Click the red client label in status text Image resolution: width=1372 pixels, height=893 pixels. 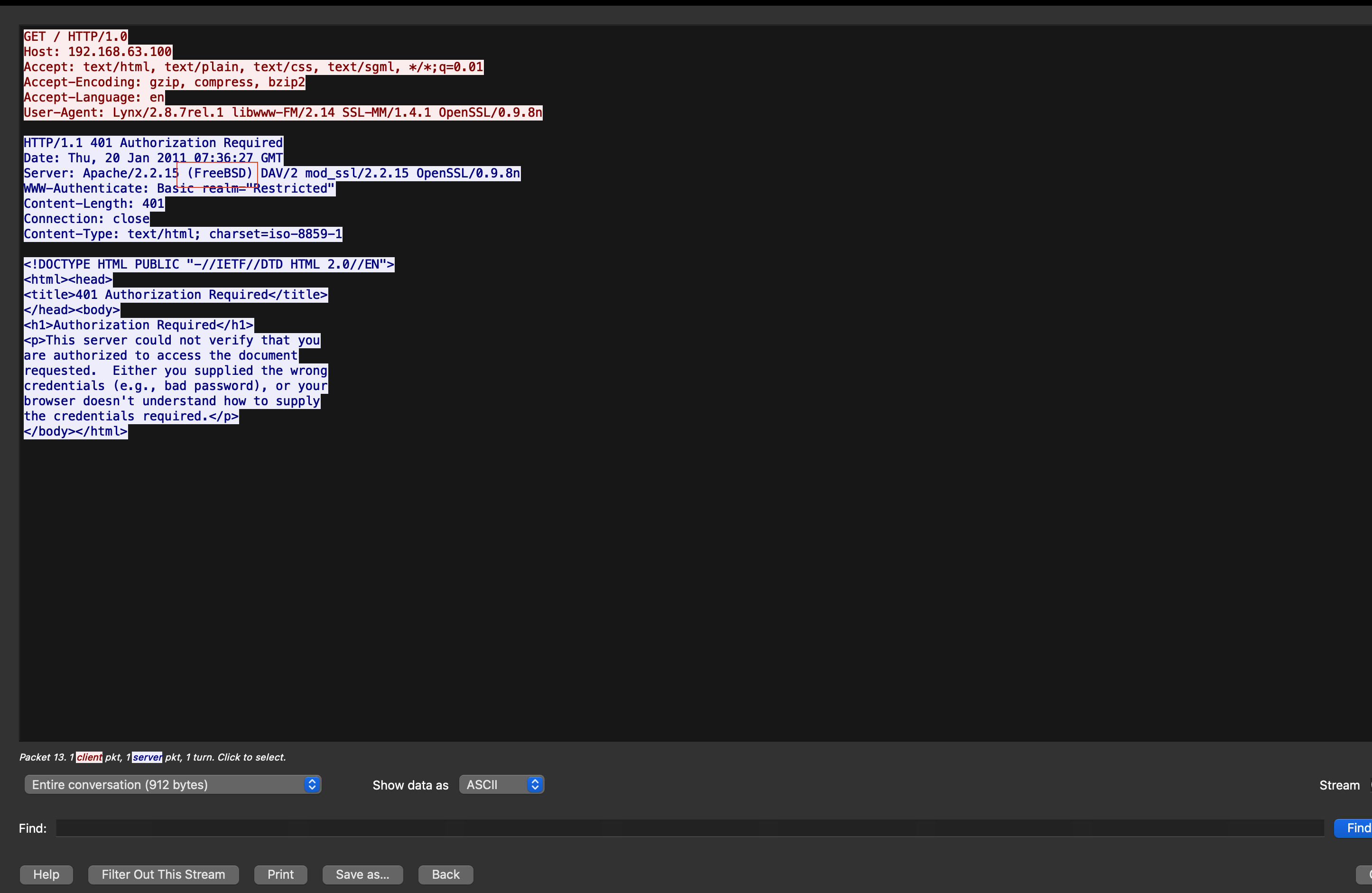point(89,757)
